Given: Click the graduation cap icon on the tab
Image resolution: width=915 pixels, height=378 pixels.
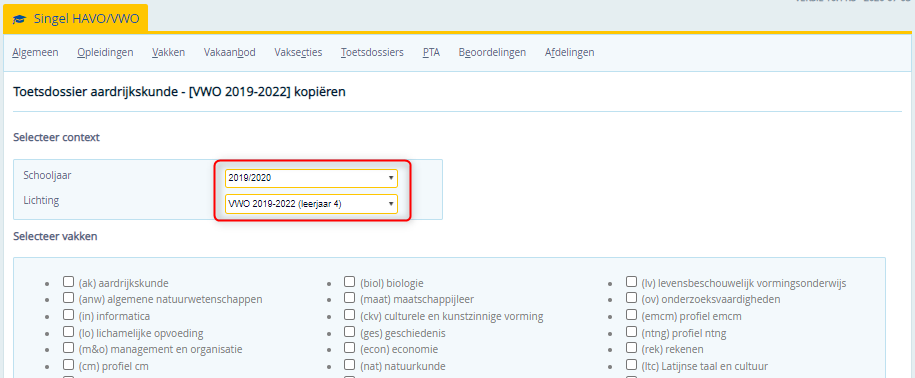Looking at the screenshot, I should [19, 19].
